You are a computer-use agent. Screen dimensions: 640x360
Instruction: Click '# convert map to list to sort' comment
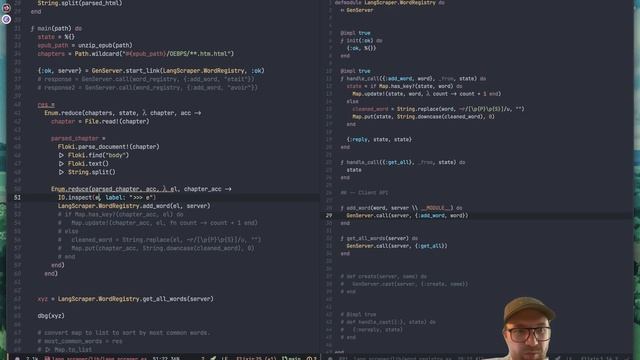124,333
